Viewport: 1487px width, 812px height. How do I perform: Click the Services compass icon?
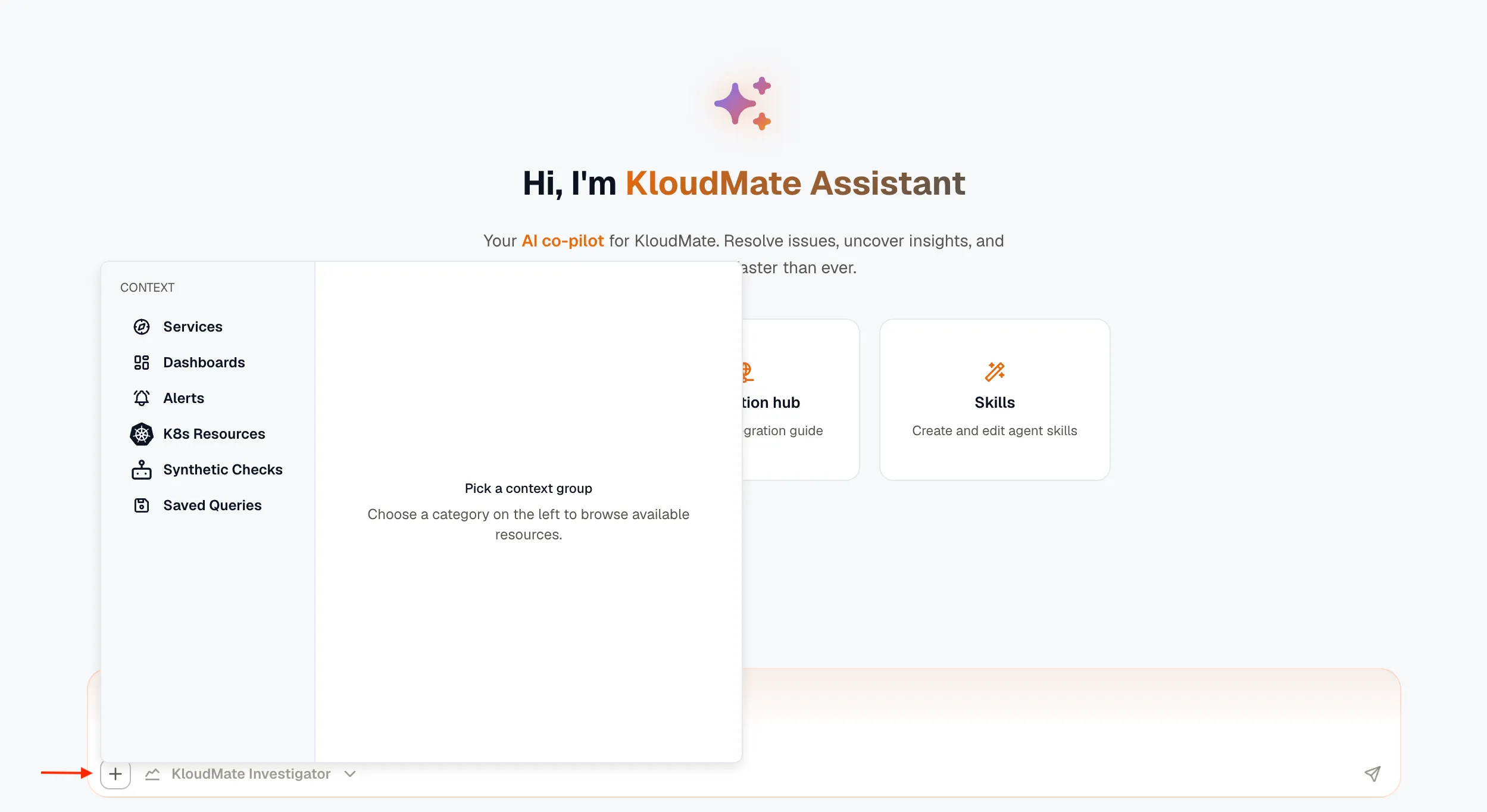coord(142,327)
